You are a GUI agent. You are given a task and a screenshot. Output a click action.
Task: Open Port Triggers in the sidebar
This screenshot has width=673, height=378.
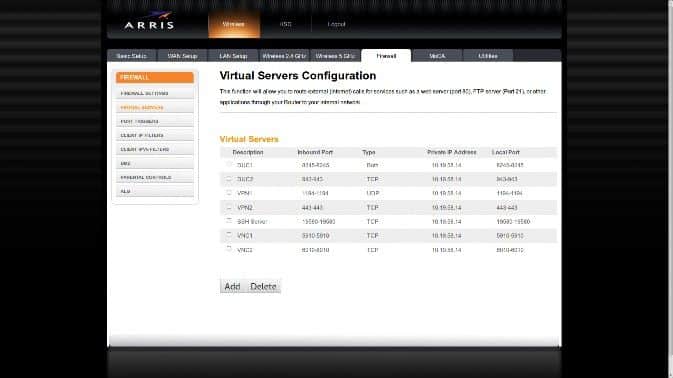point(155,121)
